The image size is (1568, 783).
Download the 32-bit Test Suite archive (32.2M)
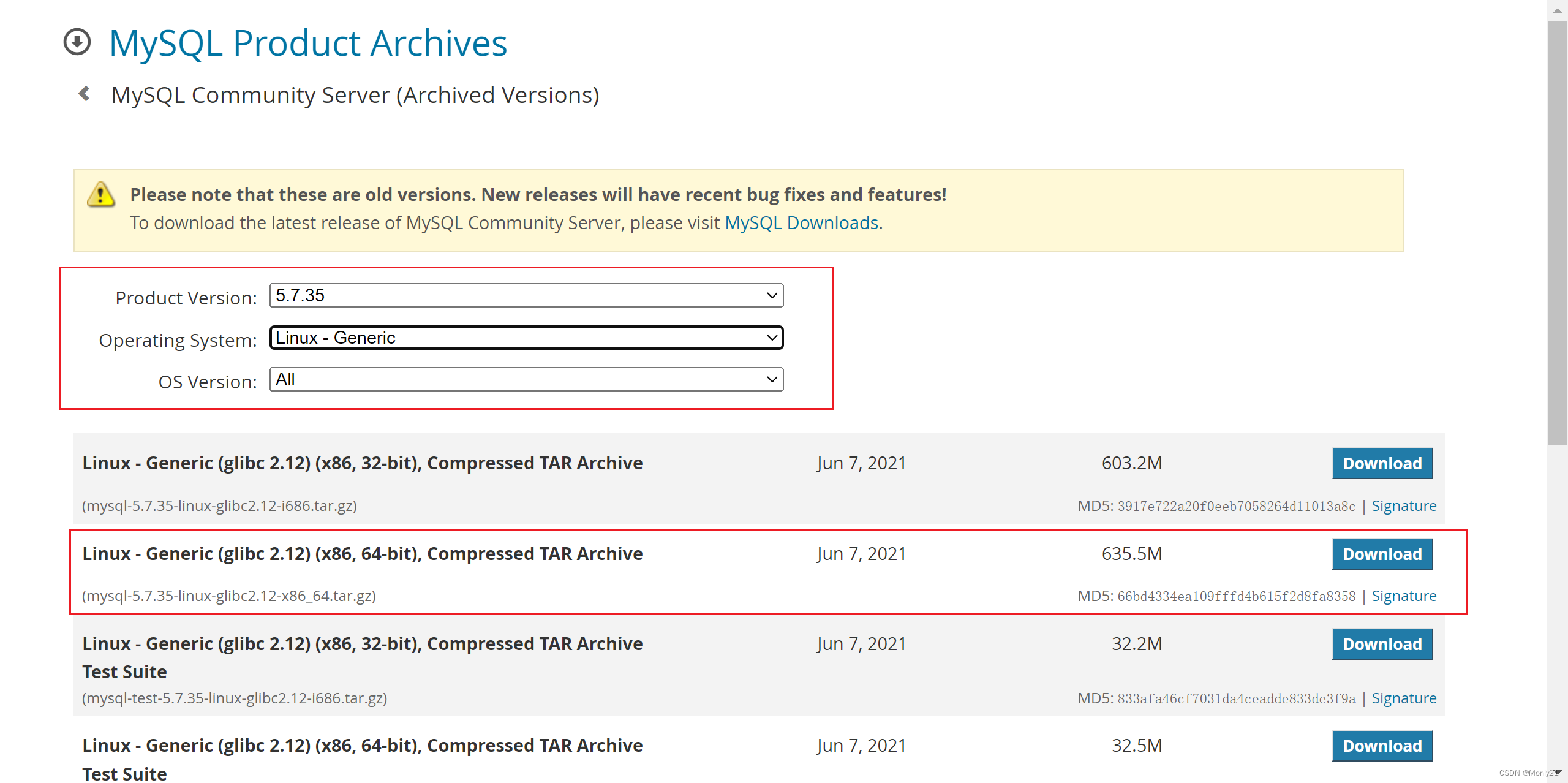tap(1382, 644)
